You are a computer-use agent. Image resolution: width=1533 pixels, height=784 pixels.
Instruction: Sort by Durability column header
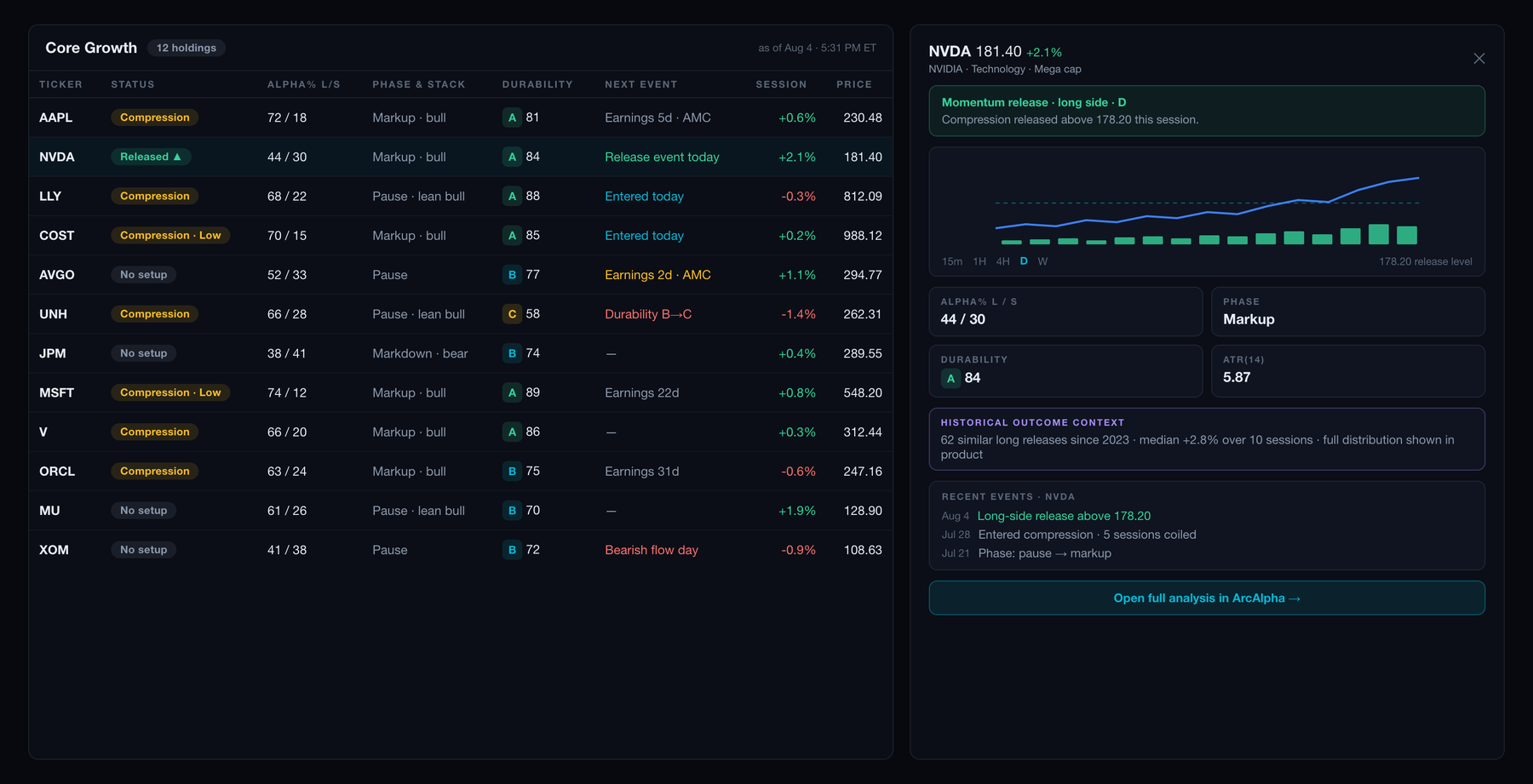coord(537,84)
